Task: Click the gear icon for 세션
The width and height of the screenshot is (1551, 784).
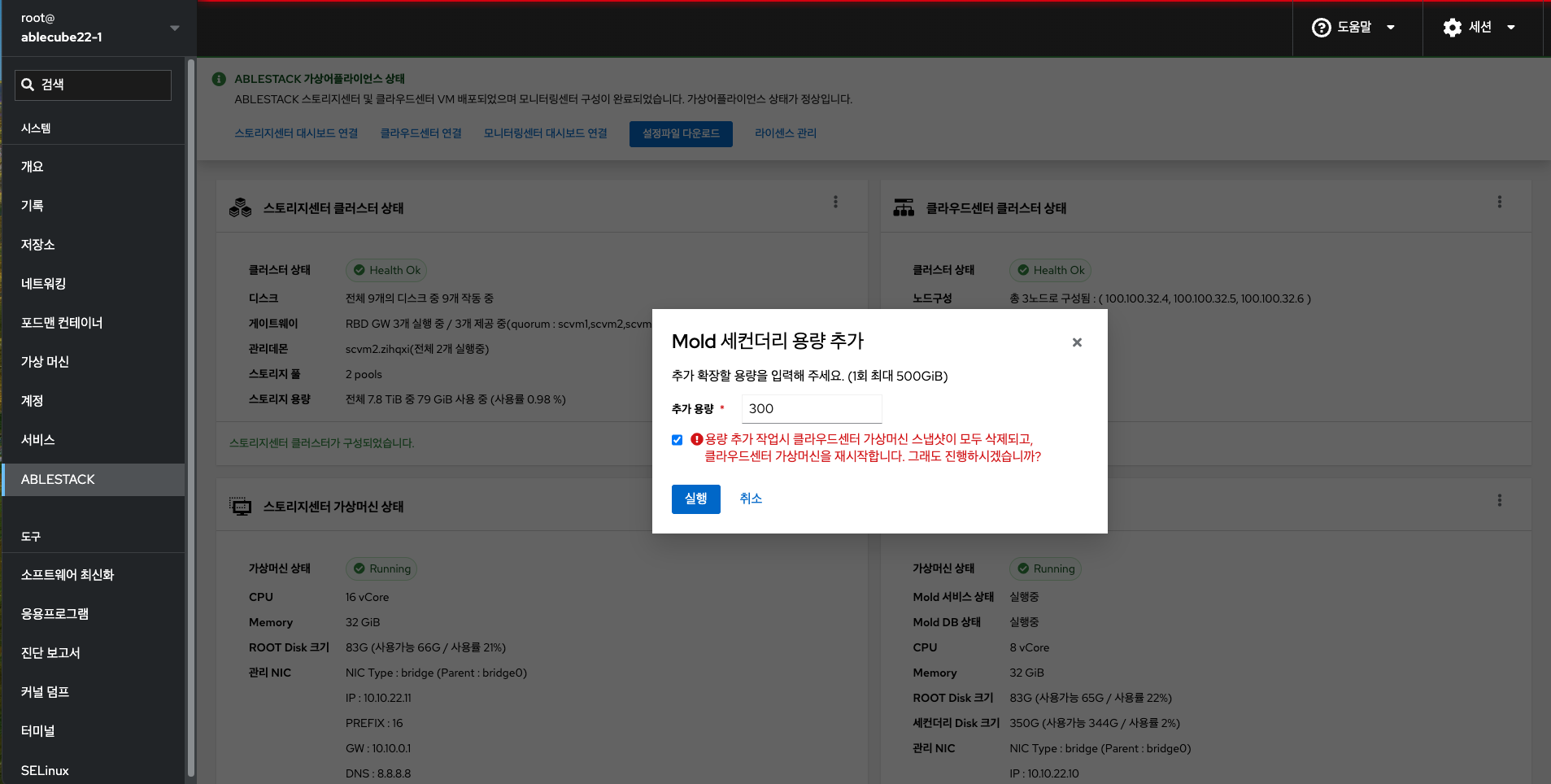Action: pos(1453,28)
